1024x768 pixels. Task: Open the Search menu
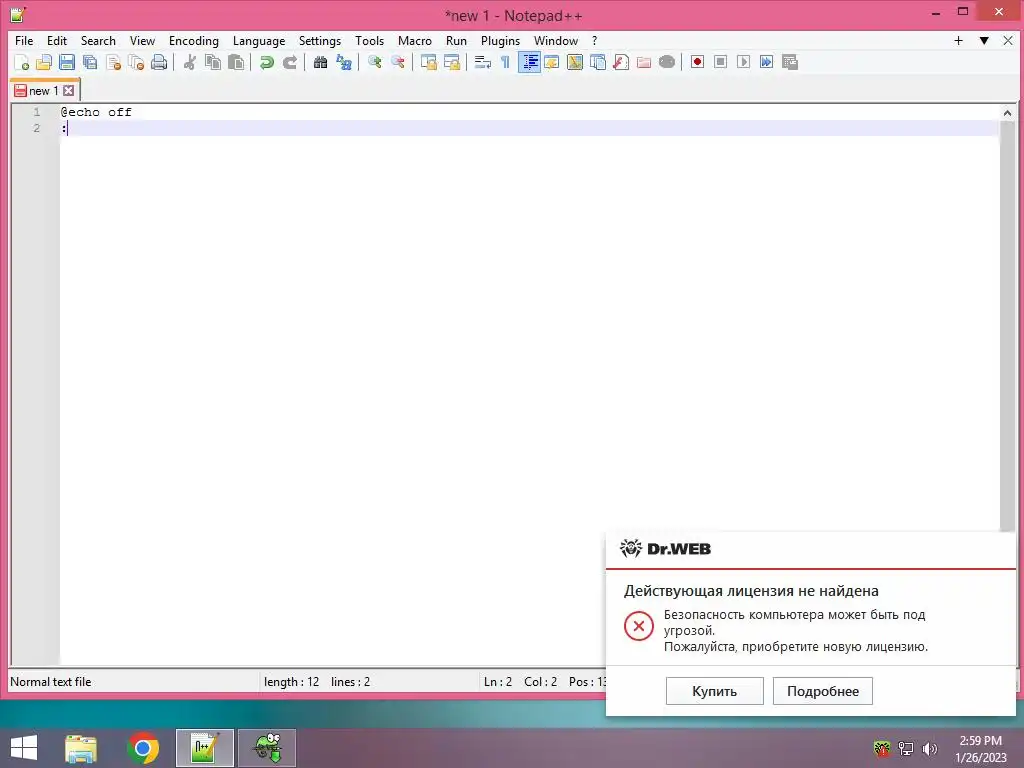coord(98,40)
